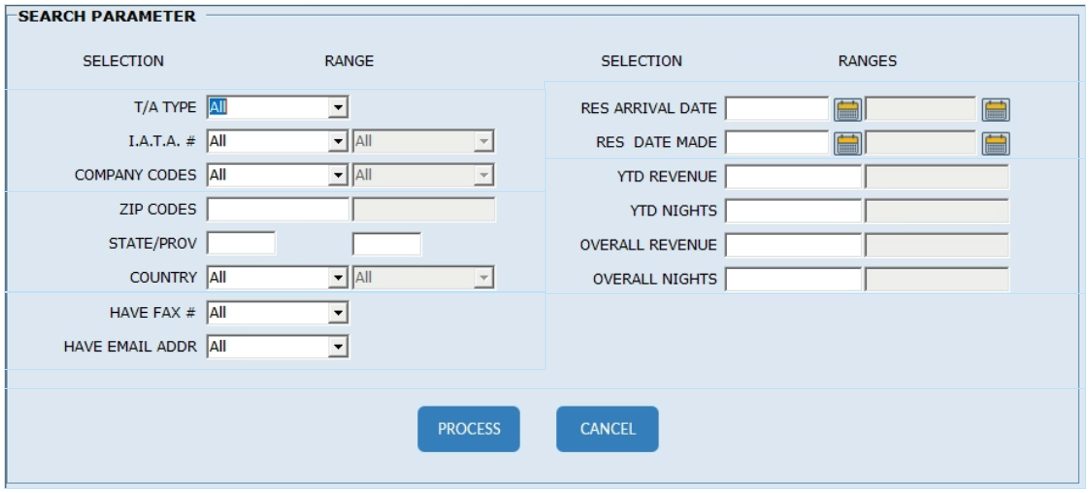Open the I.A.T.A. # selection dropdown
This screenshot has width=1089, height=493.
tap(338, 141)
